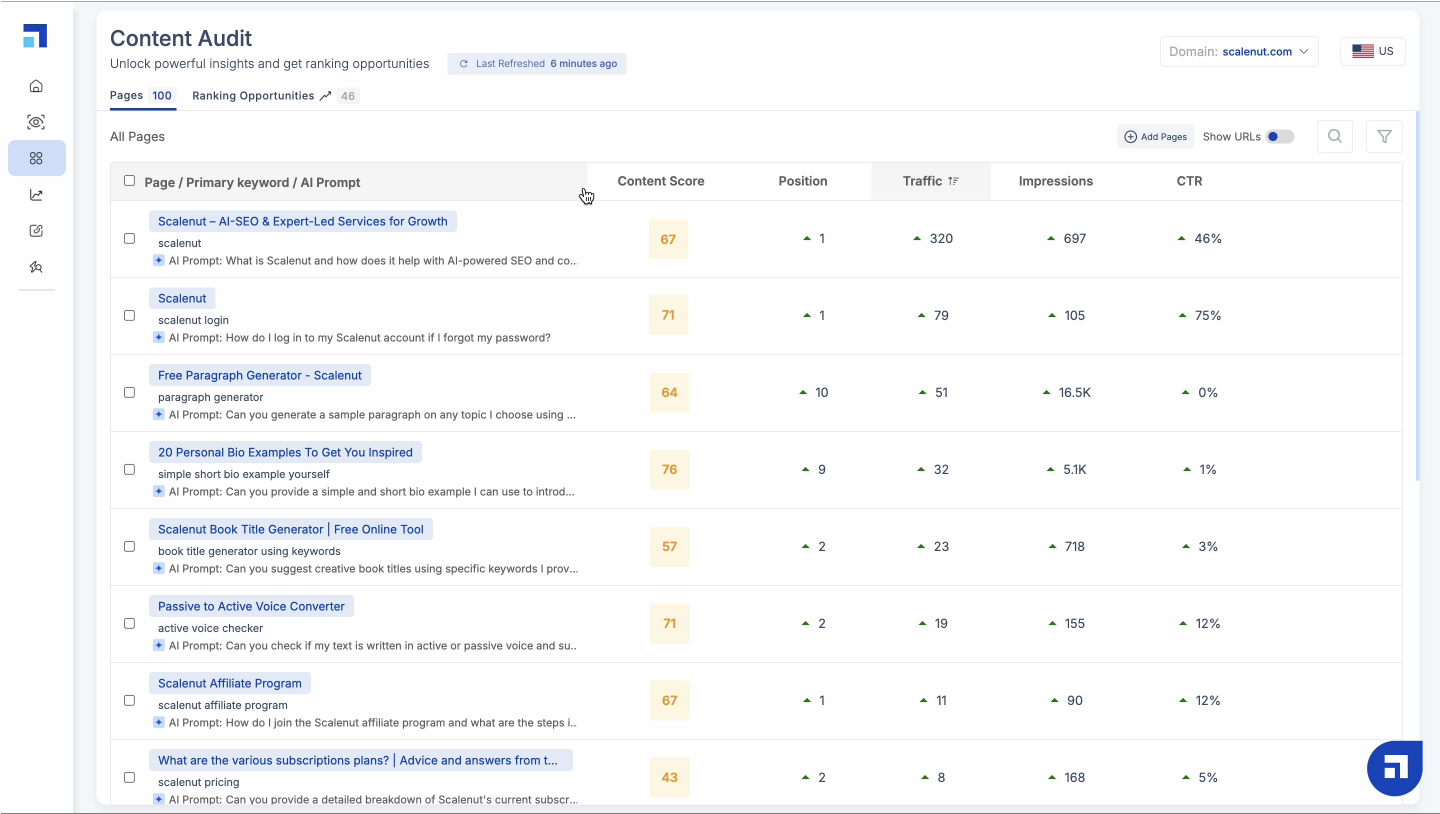Open the Home icon in sidebar
Screen dimensions: 1440x814
point(36,86)
